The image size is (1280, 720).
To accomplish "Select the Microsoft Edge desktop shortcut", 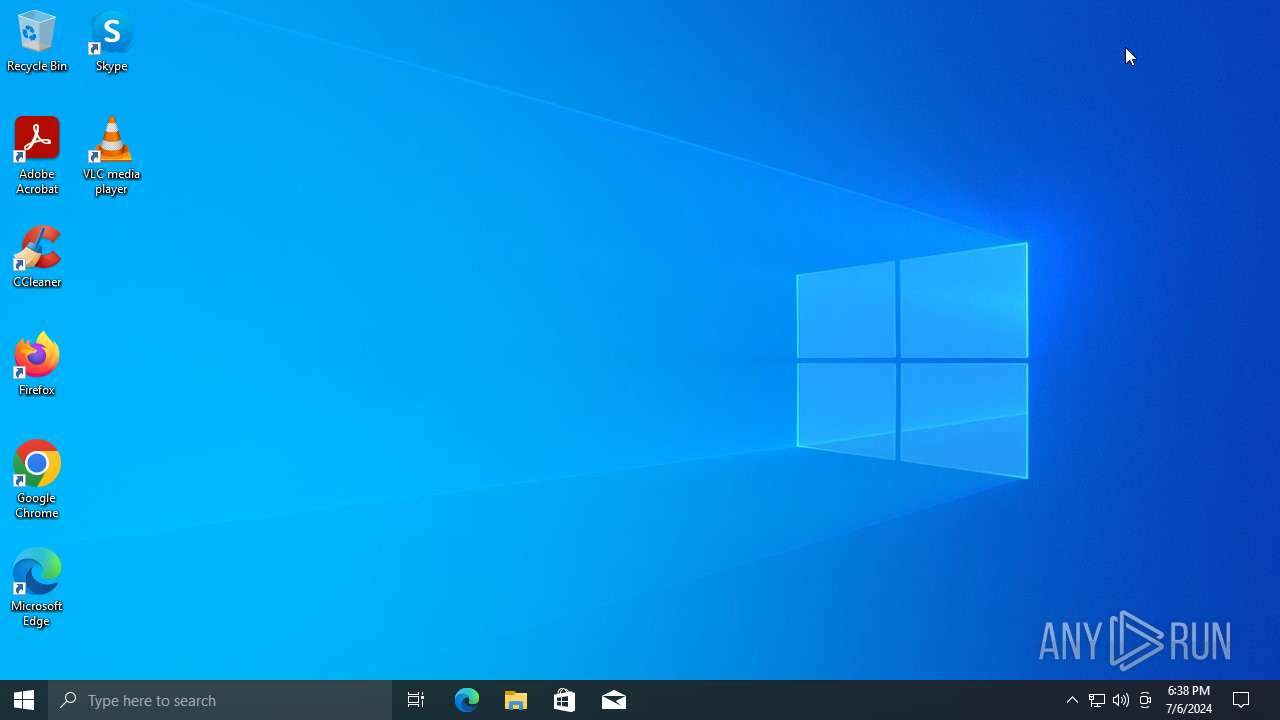I will pos(37,588).
